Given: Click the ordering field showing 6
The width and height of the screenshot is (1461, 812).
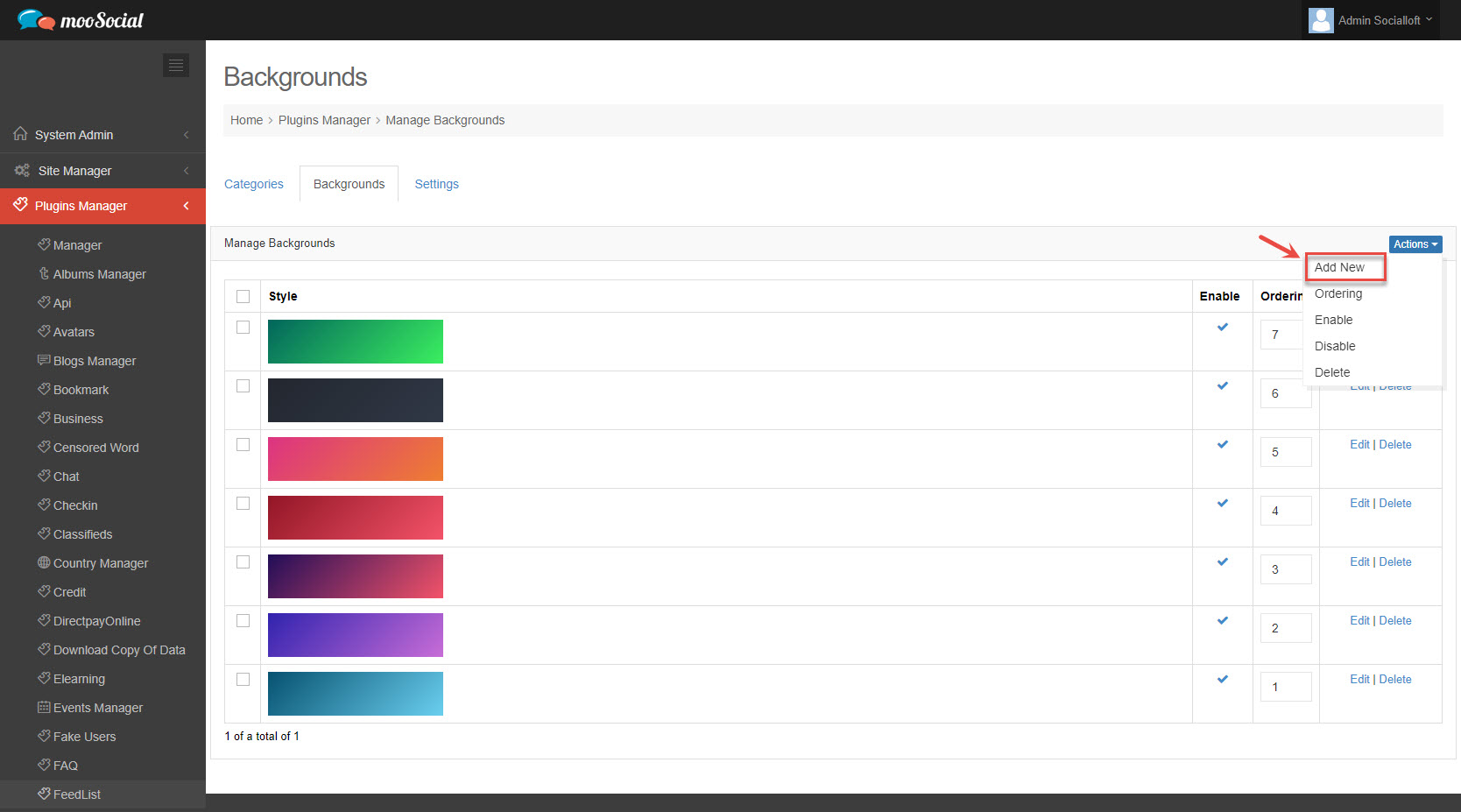Looking at the screenshot, I should tap(1286, 393).
